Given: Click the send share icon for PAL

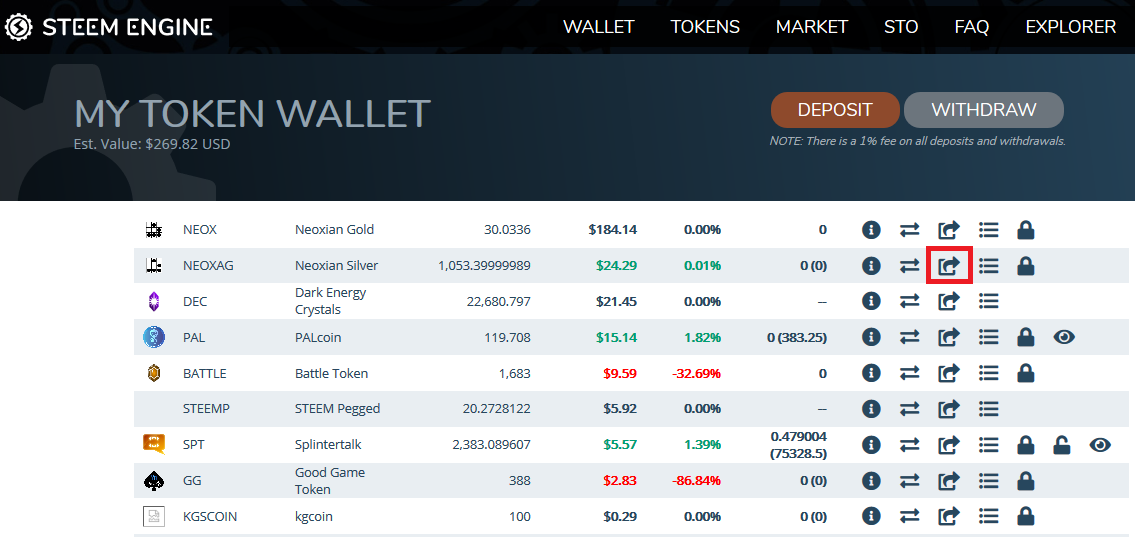Looking at the screenshot, I should pos(948,337).
